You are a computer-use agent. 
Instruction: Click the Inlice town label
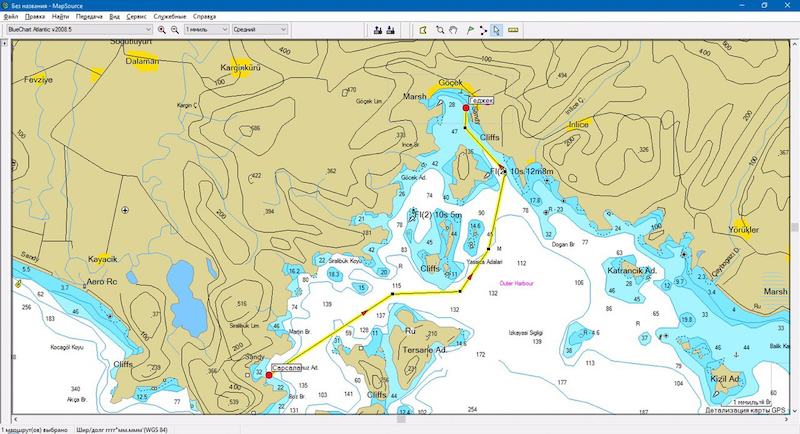click(x=579, y=125)
